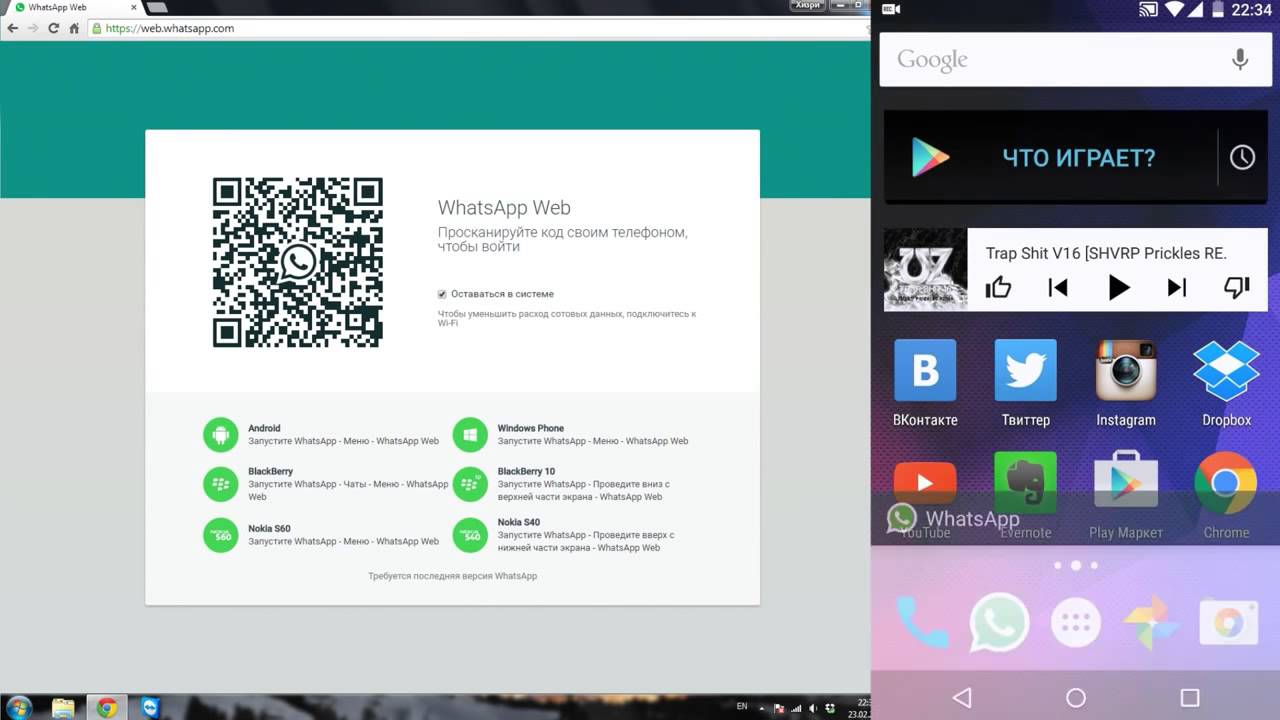
Task: Dislike the track with thumbs down
Action: tap(1237, 288)
